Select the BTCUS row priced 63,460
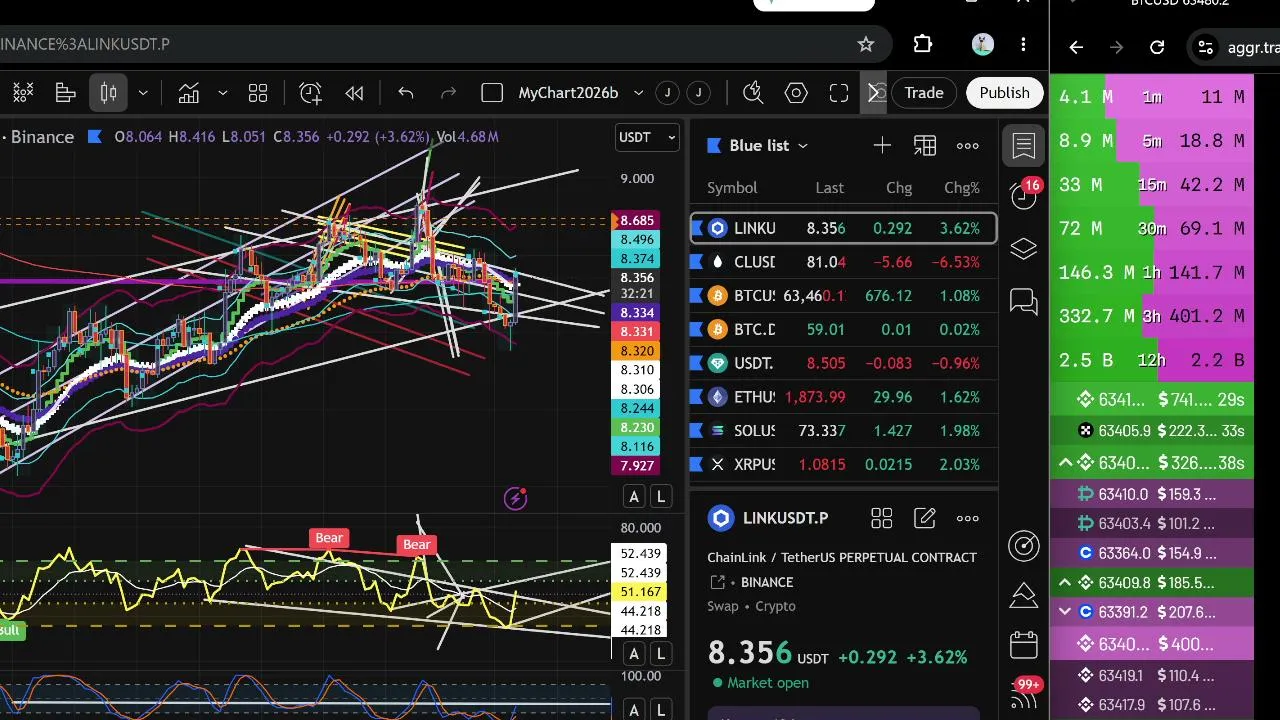The height and width of the screenshot is (720, 1280). click(843, 296)
